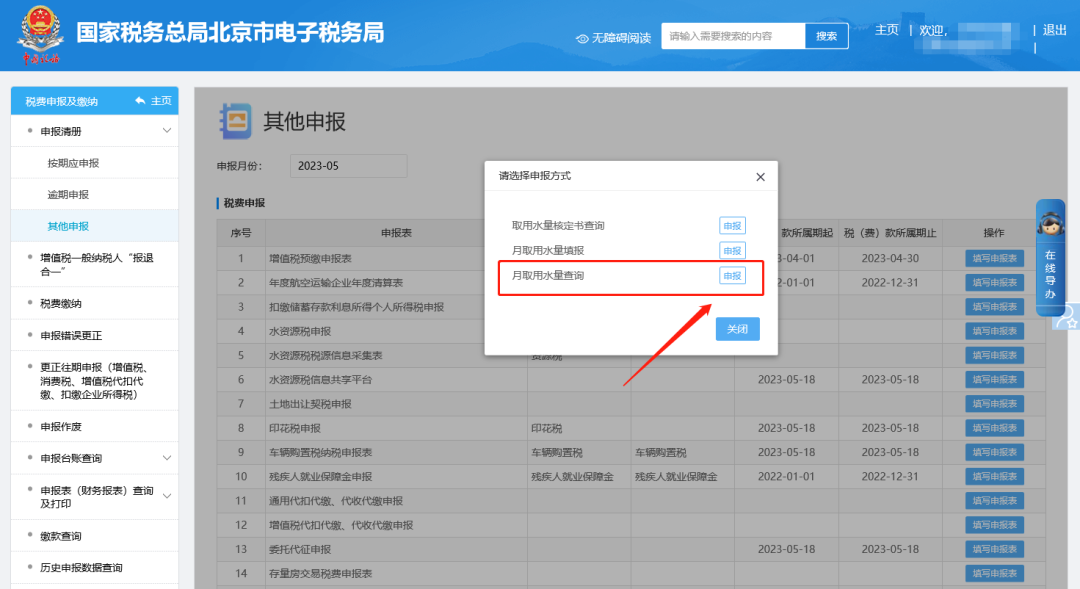The image size is (1080, 589).
Task: Select 按期应申报 in sidebar
Action: [73, 163]
